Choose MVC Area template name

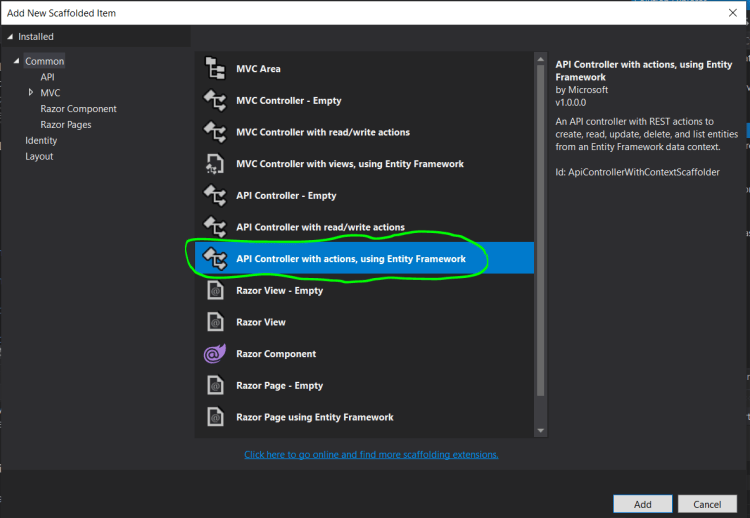[x=258, y=69]
